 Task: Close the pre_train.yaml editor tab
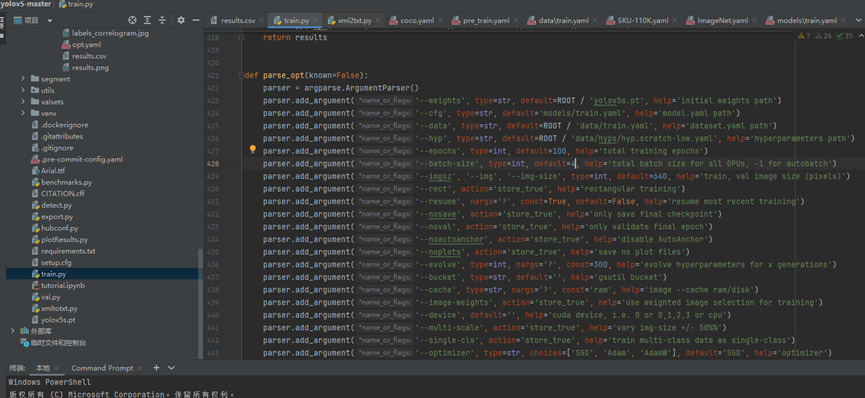point(516,20)
